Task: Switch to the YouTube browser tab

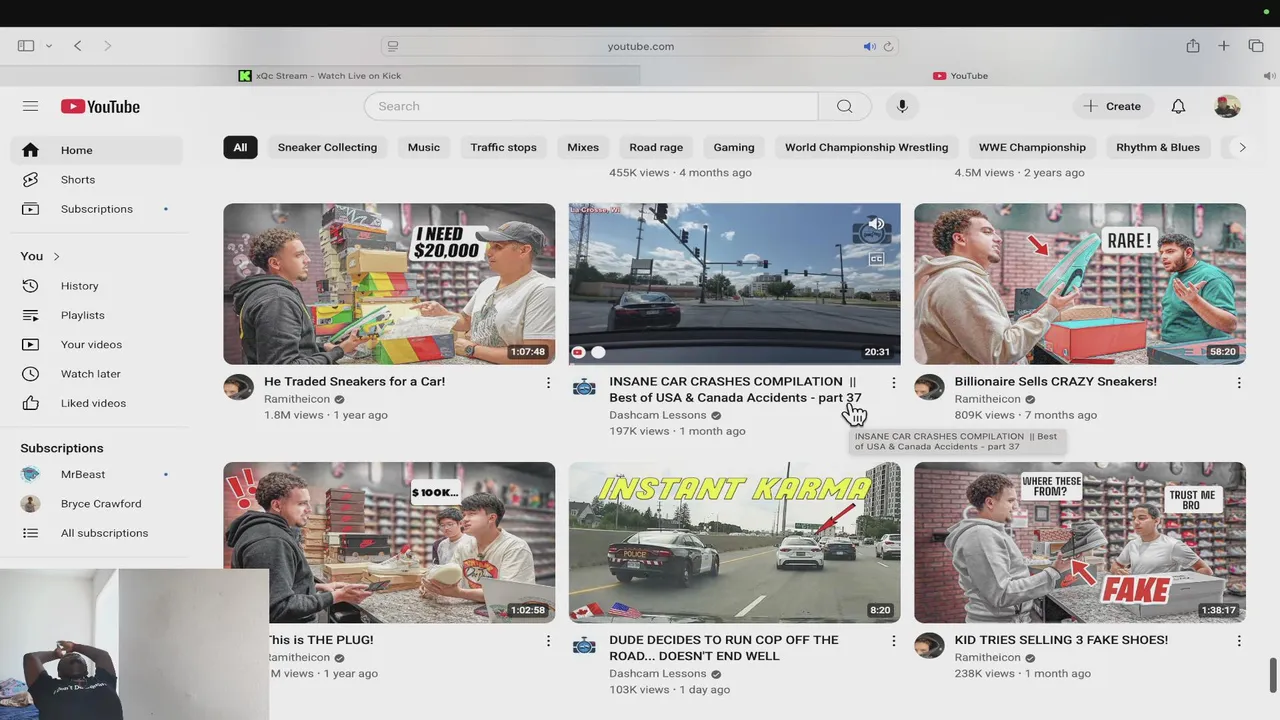Action: click(x=960, y=76)
